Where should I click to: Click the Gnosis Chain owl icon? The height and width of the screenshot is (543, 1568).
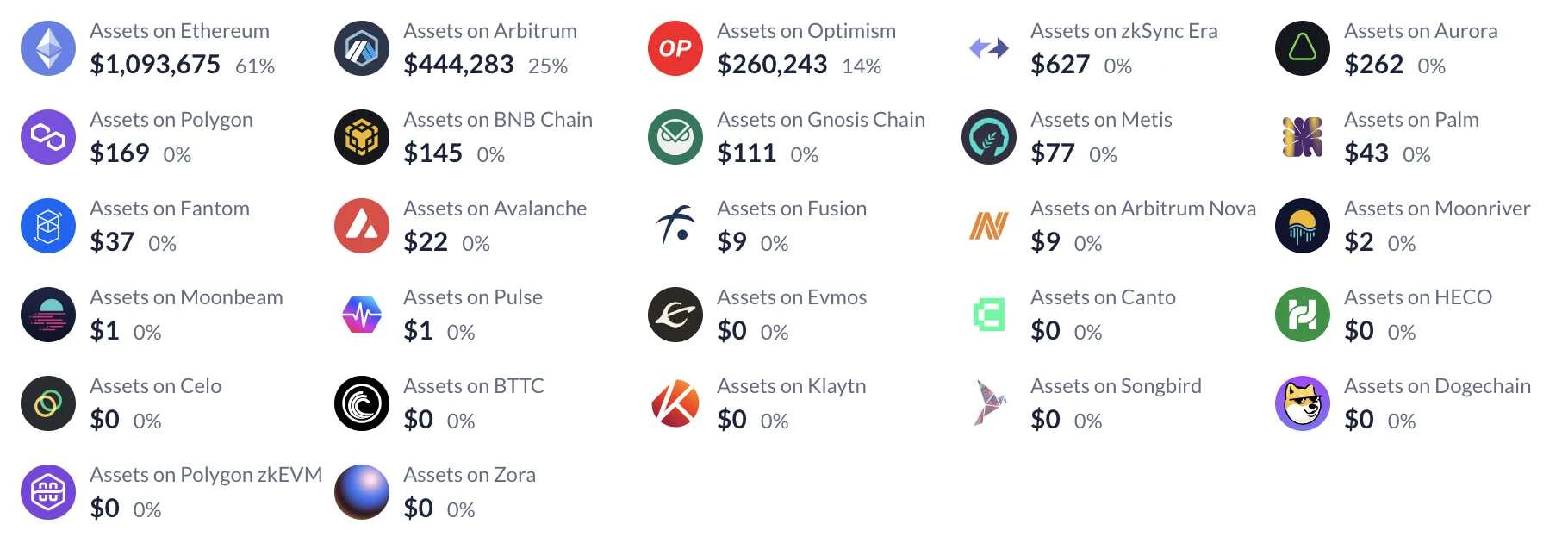(x=675, y=137)
